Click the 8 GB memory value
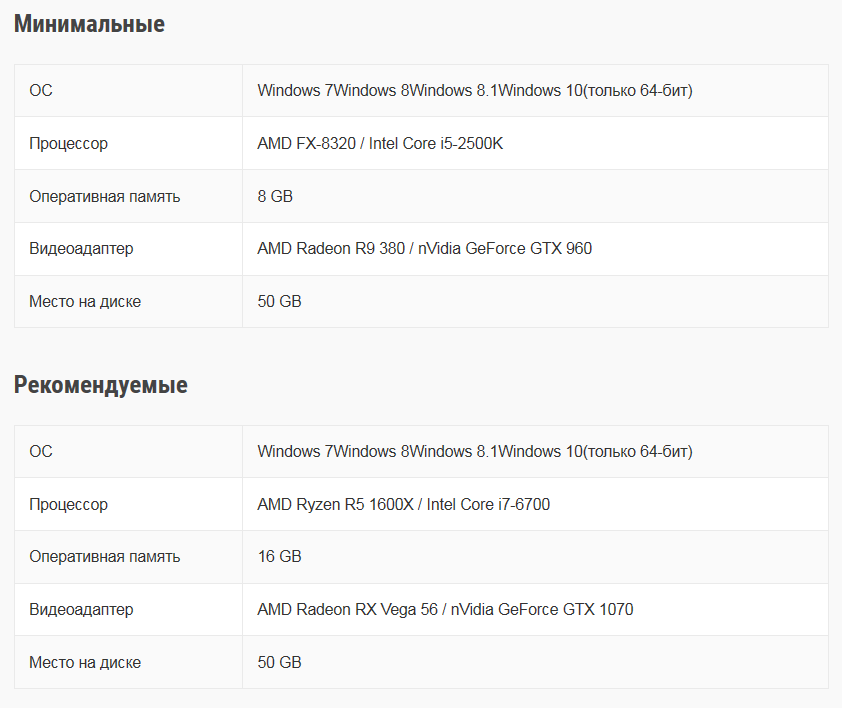The image size is (842, 708). click(x=275, y=197)
